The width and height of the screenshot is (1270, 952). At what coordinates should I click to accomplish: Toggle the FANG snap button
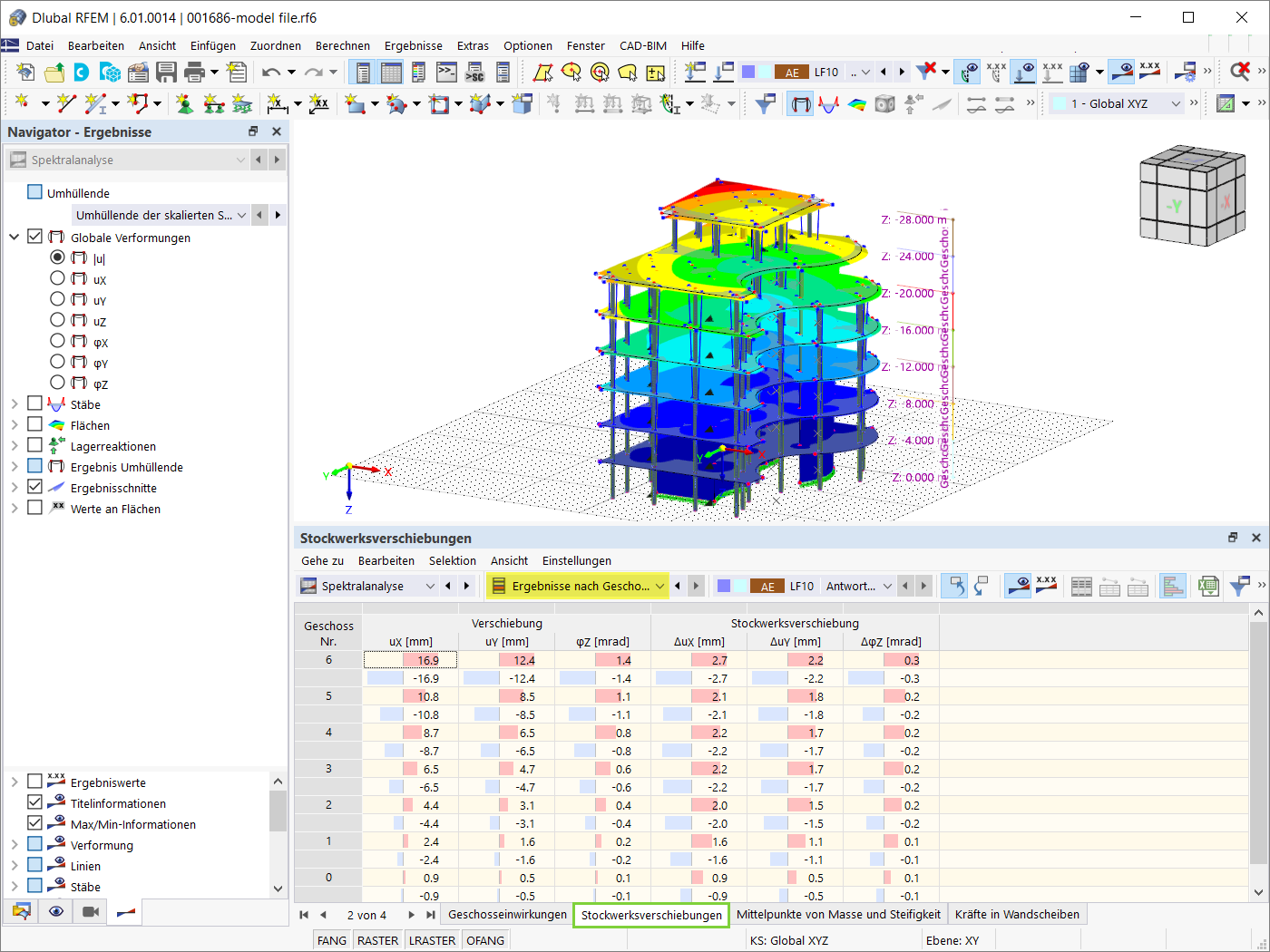click(x=332, y=940)
